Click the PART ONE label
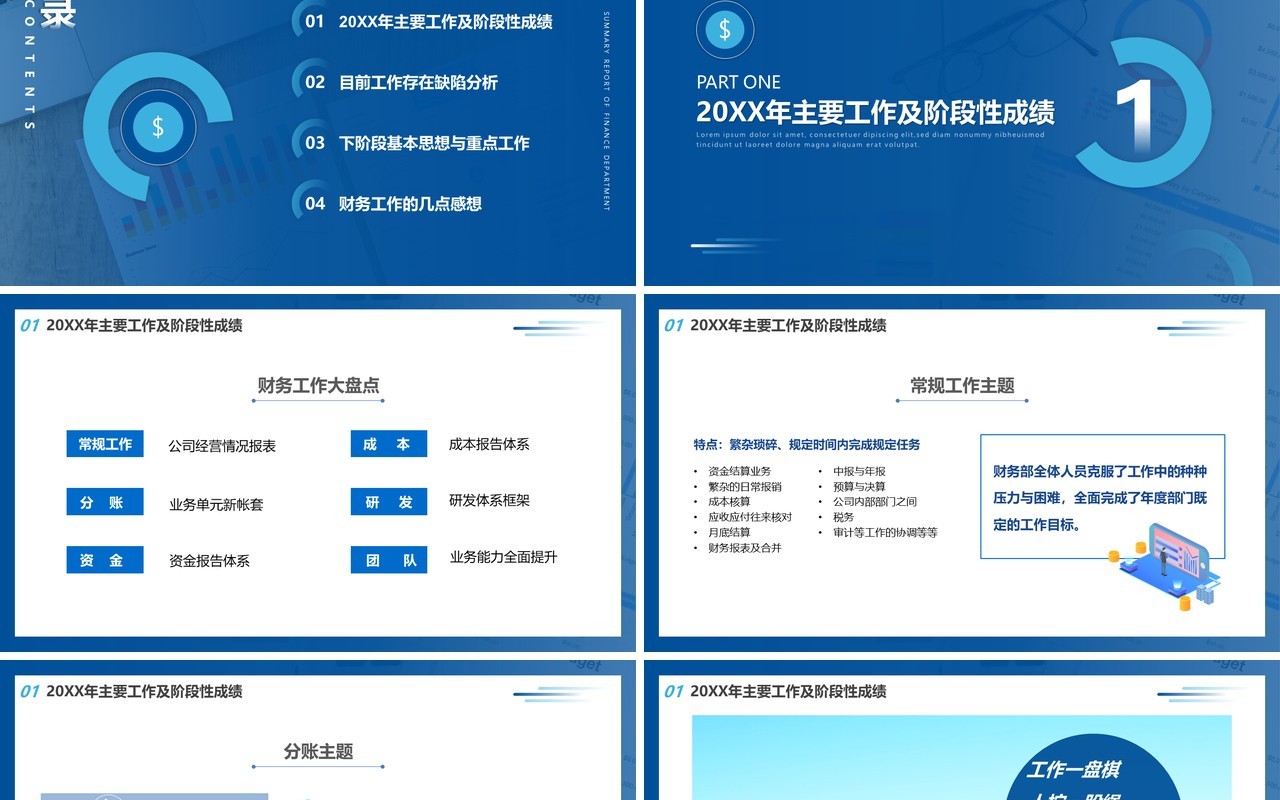The height and width of the screenshot is (800, 1280). click(x=739, y=82)
